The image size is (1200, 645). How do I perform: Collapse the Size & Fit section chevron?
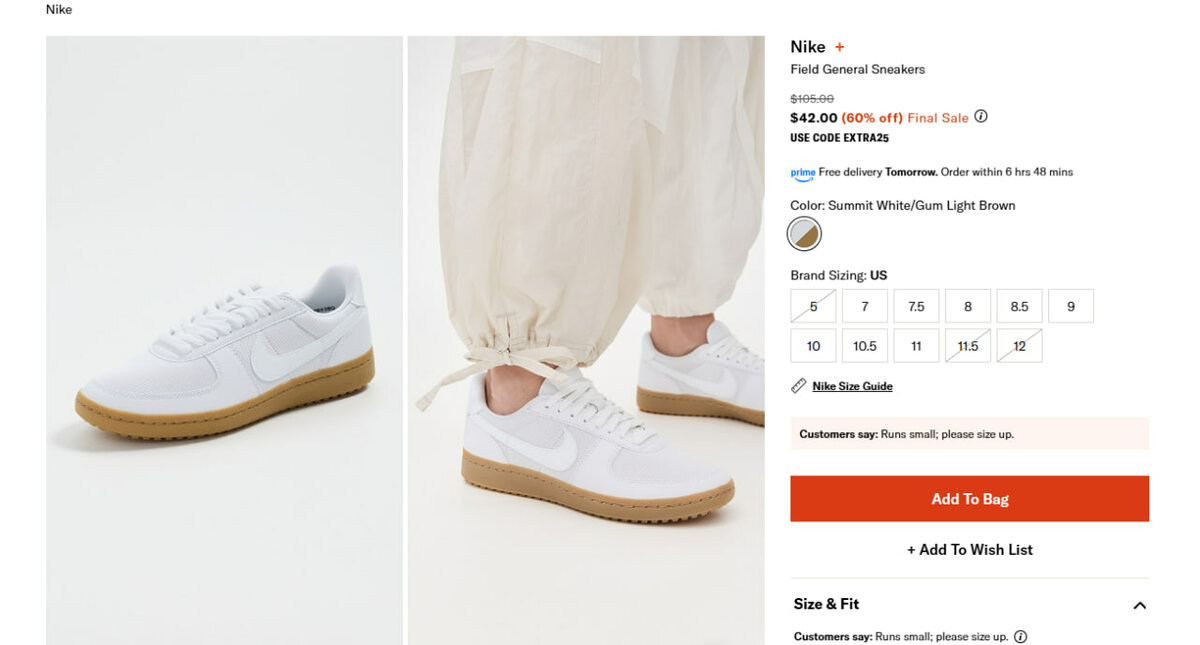point(1139,605)
